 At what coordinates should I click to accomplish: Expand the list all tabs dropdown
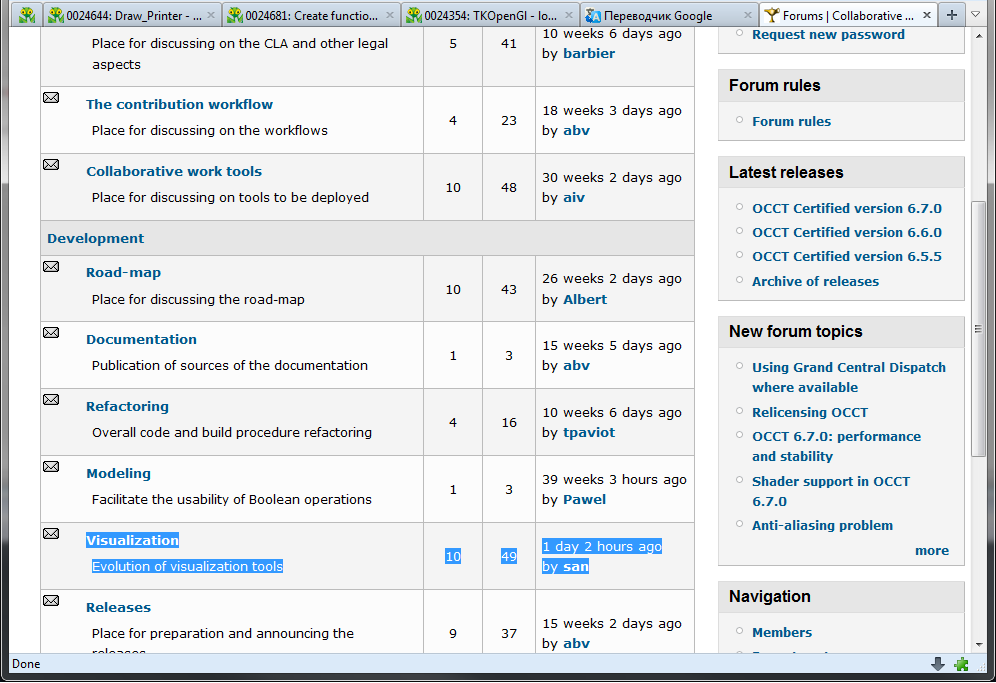tap(976, 15)
